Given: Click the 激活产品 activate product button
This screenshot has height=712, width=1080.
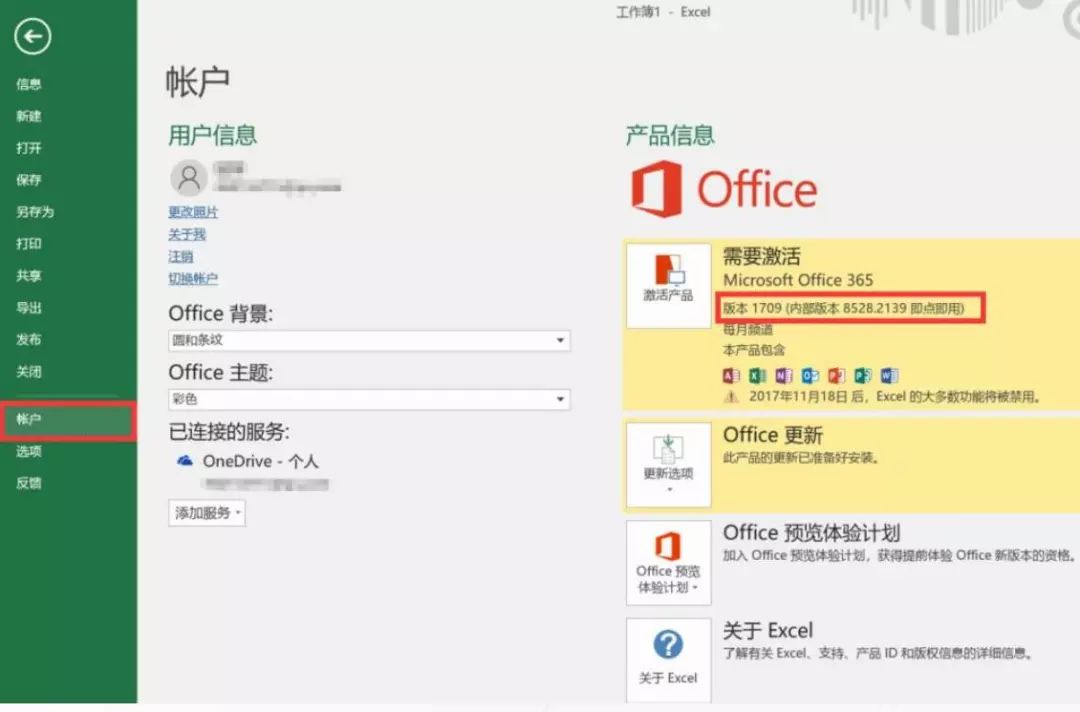Looking at the screenshot, I should [668, 285].
